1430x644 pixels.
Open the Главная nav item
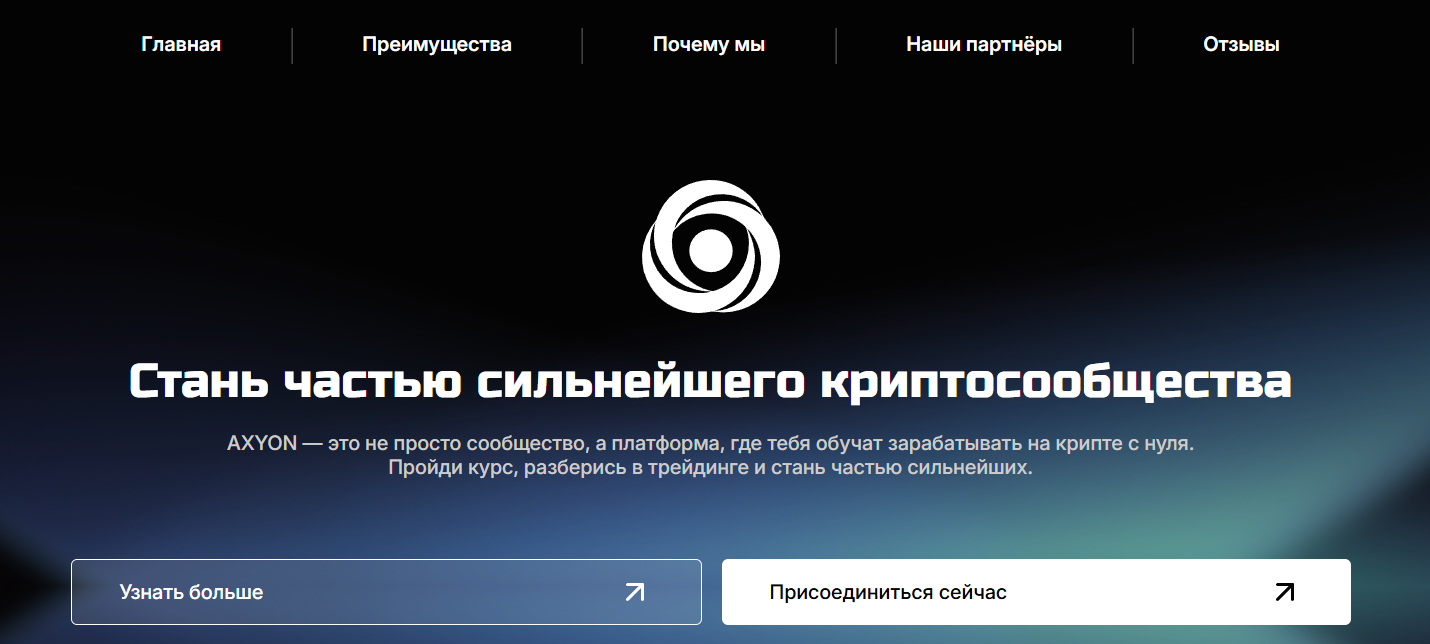click(181, 44)
